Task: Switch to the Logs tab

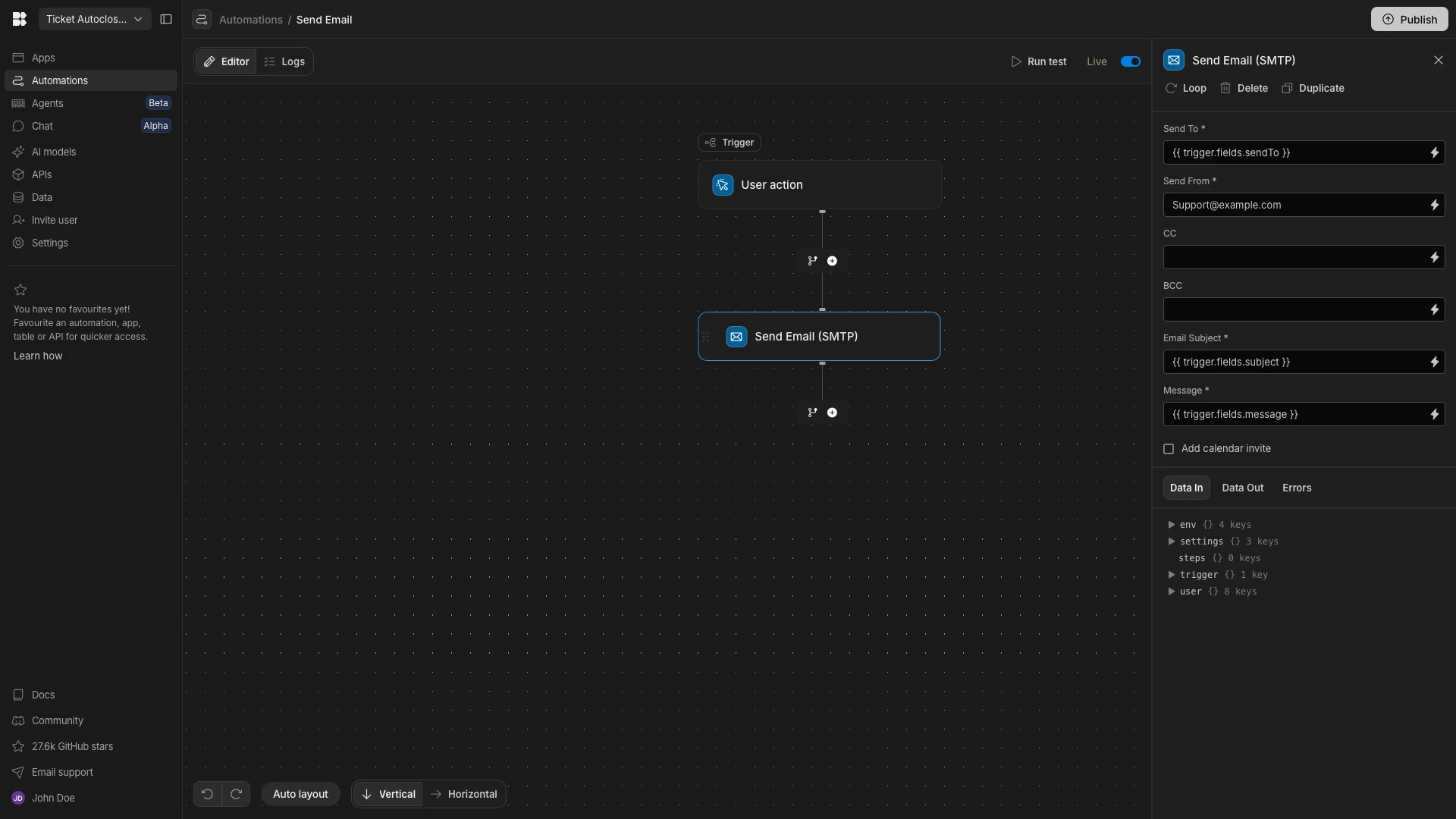Action: click(x=284, y=61)
